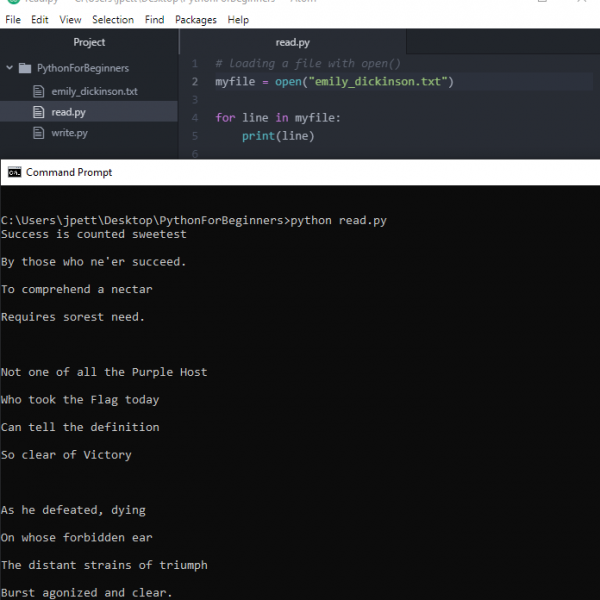Click the Command Prompt title bar
The height and width of the screenshot is (600, 600).
pos(300,173)
